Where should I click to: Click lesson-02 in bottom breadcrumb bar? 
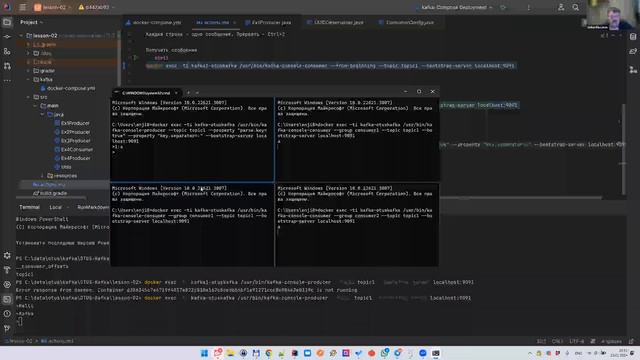tap(20, 341)
